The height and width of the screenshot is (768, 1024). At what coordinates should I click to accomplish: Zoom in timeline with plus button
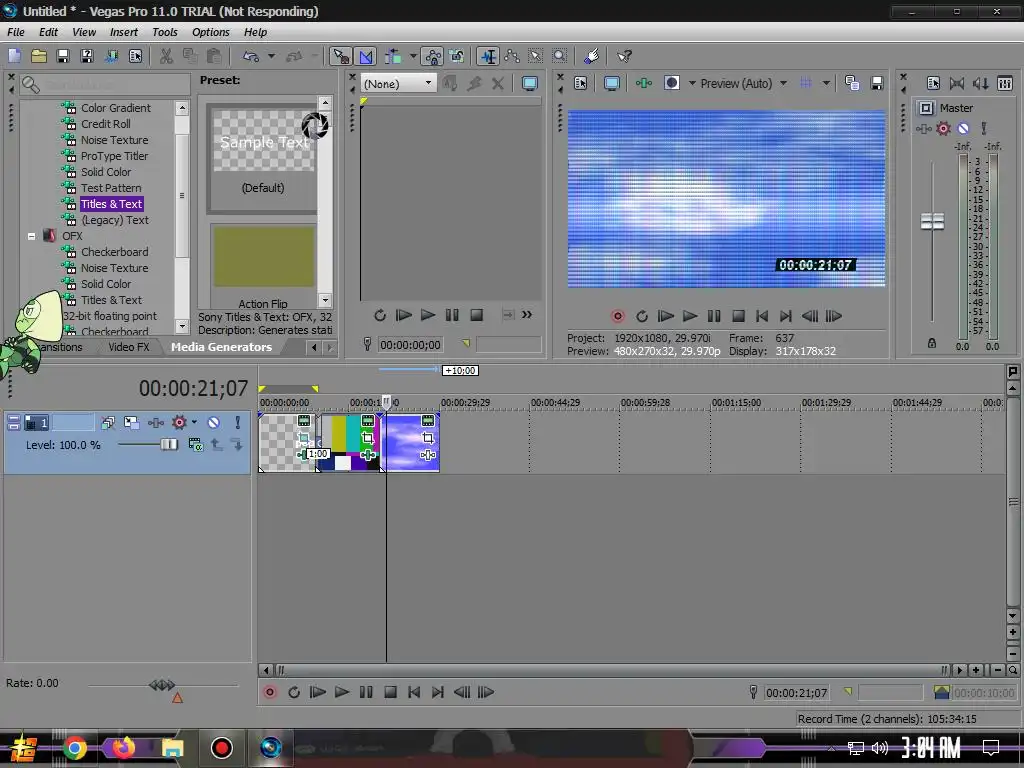[976, 670]
